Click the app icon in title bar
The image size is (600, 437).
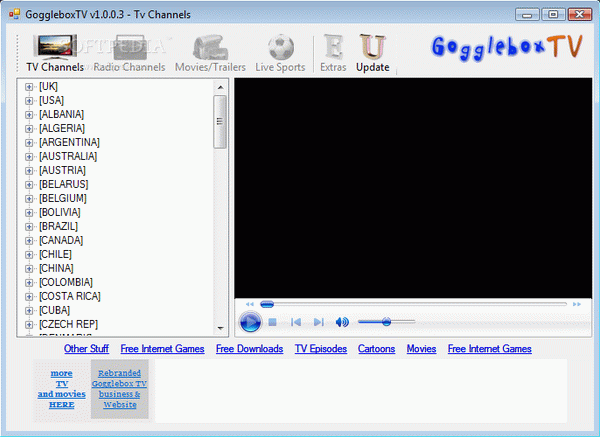coord(15,15)
